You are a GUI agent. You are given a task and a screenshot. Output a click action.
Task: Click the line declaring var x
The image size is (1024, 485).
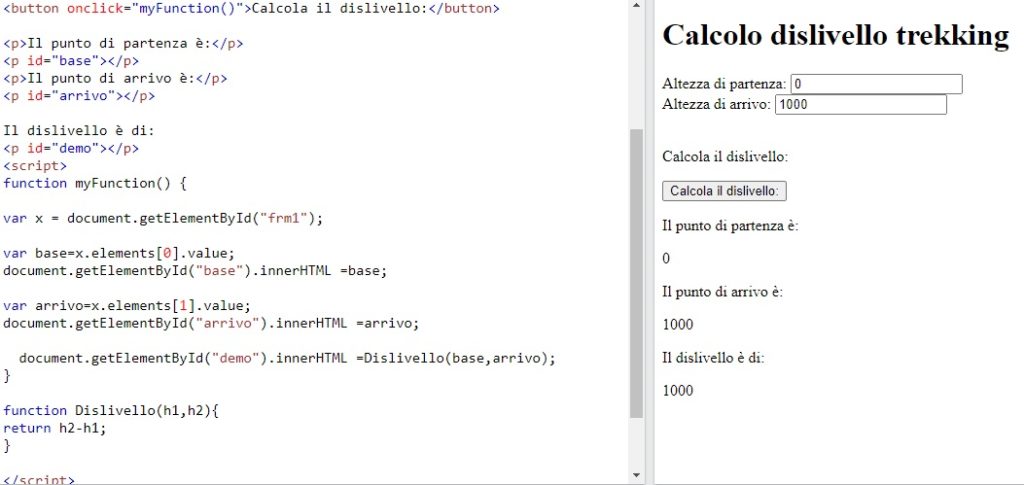pyautogui.click(x=164, y=218)
